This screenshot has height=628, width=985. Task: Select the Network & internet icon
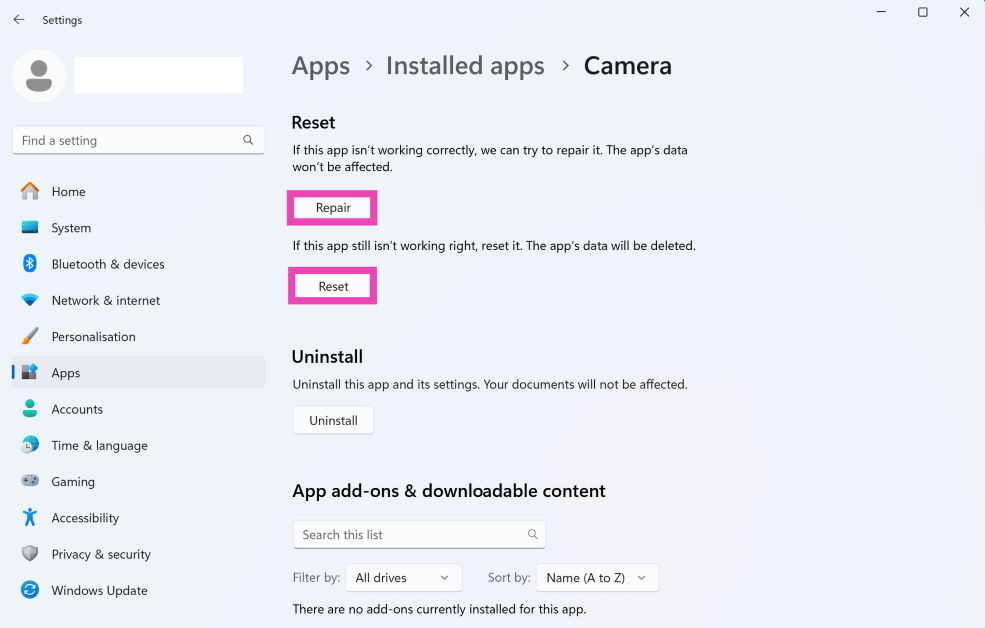30,300
